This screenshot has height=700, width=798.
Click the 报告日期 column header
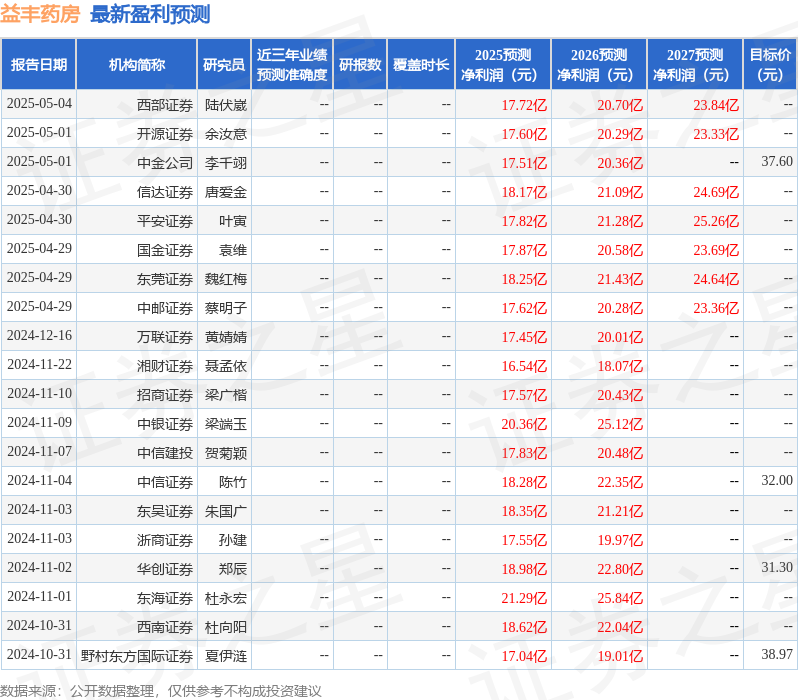tap(39, 65)
